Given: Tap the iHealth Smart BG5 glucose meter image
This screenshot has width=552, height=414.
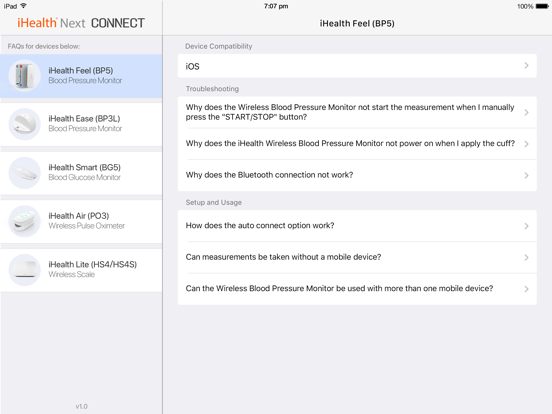Looking at the screenshot, I should click(24, 172).
